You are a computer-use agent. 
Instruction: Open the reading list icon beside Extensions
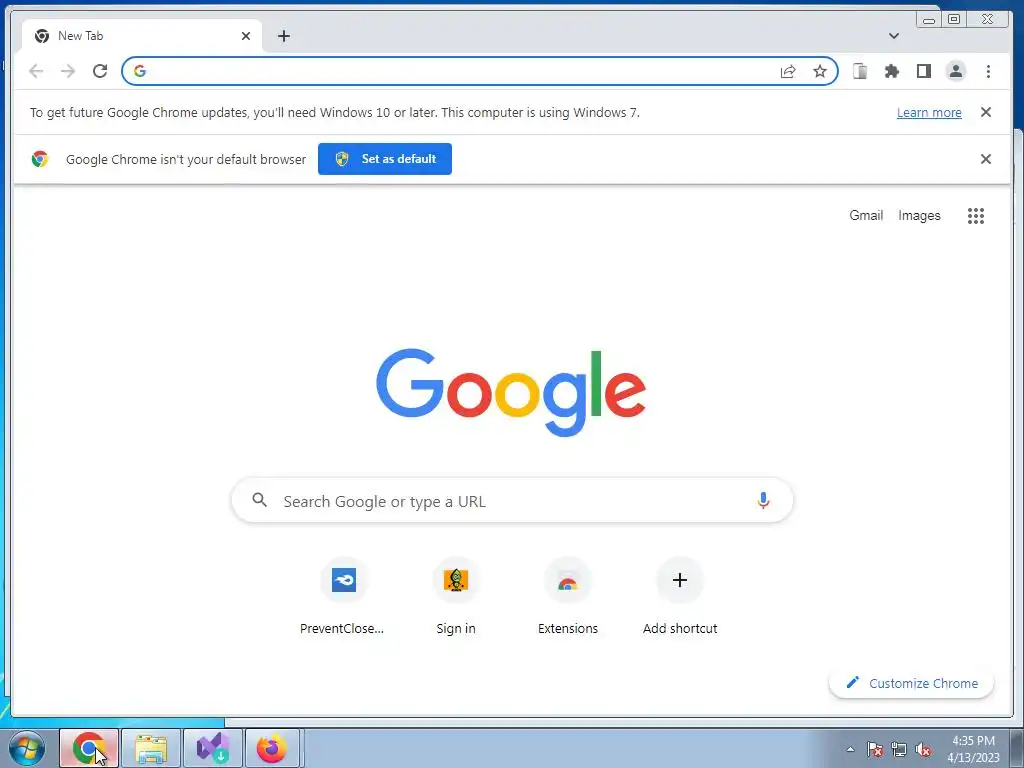(x=860, y=71)
